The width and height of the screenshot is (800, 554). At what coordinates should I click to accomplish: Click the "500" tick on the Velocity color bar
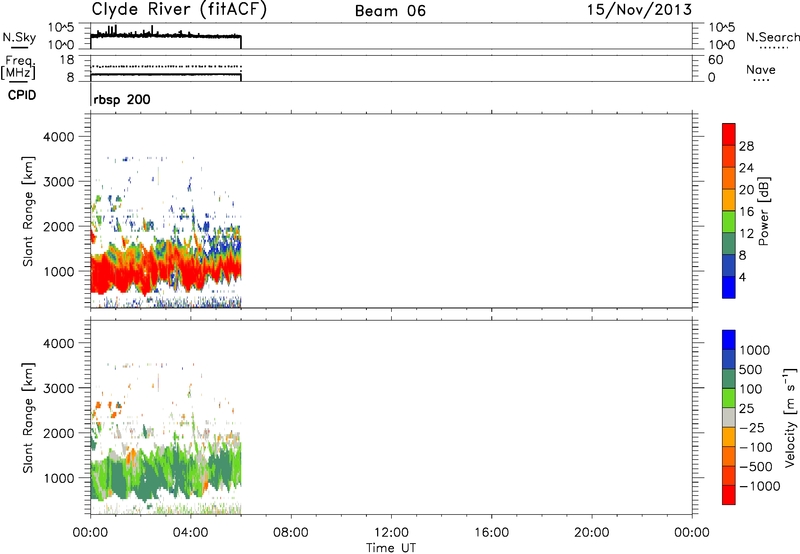[751, 370]
